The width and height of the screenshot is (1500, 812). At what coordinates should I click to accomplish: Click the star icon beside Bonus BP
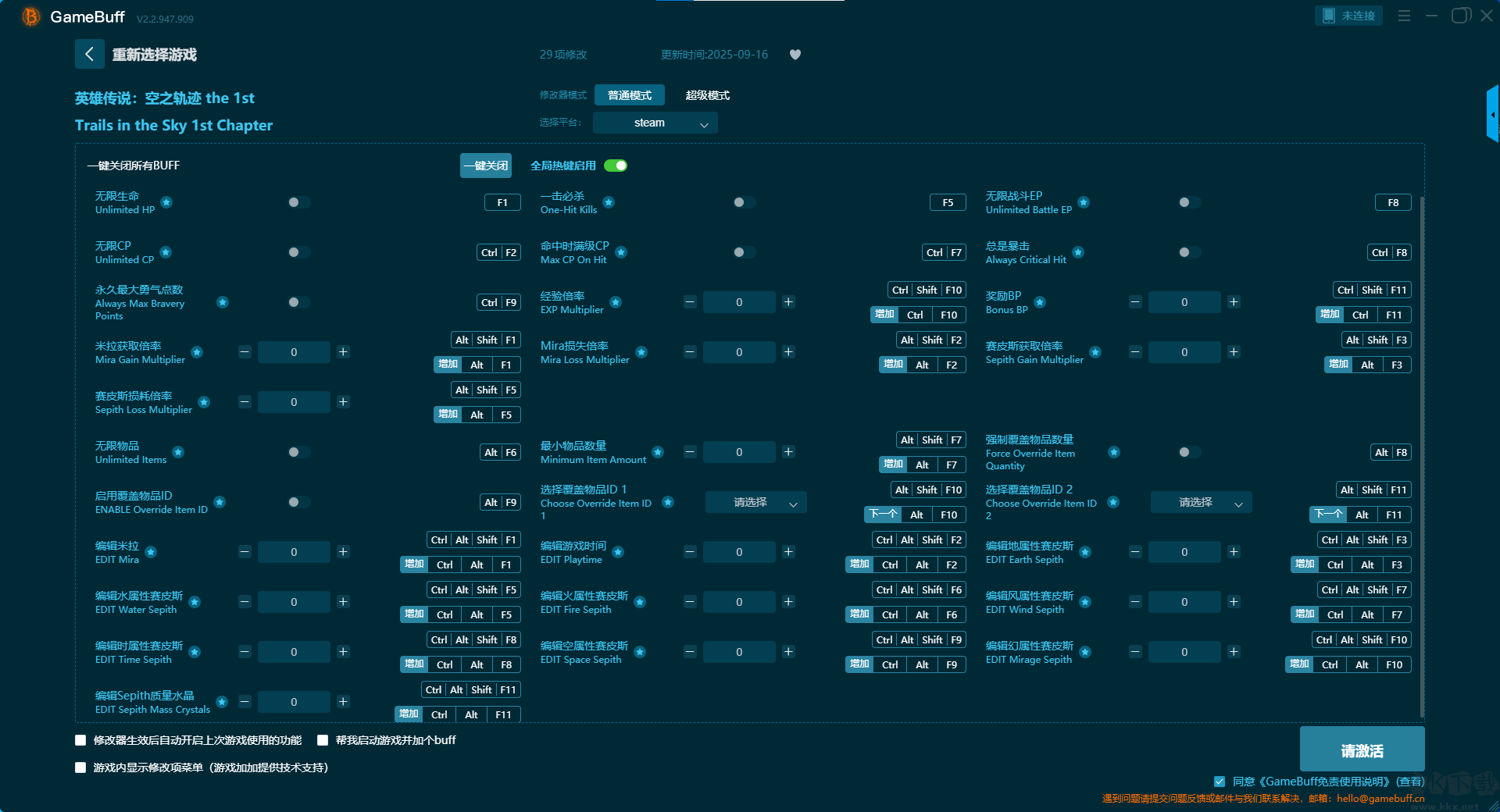[x=1040, y=302]
